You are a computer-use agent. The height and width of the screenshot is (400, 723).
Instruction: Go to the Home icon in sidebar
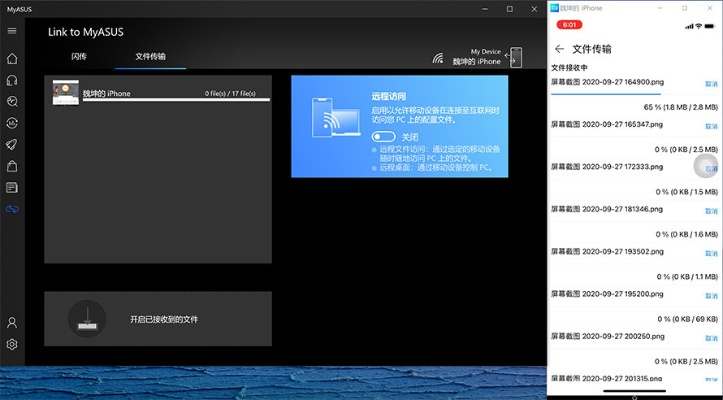point(12,59)
